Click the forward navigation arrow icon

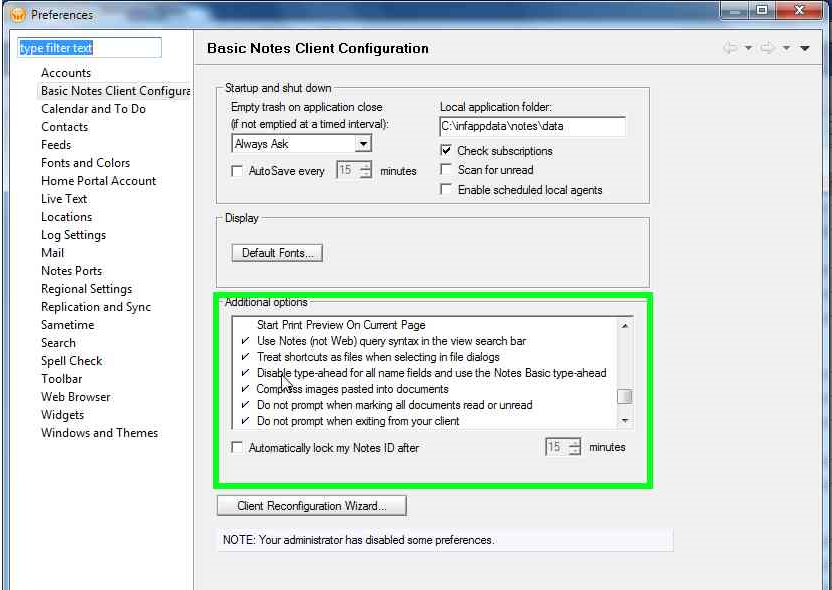click(767, 48)
